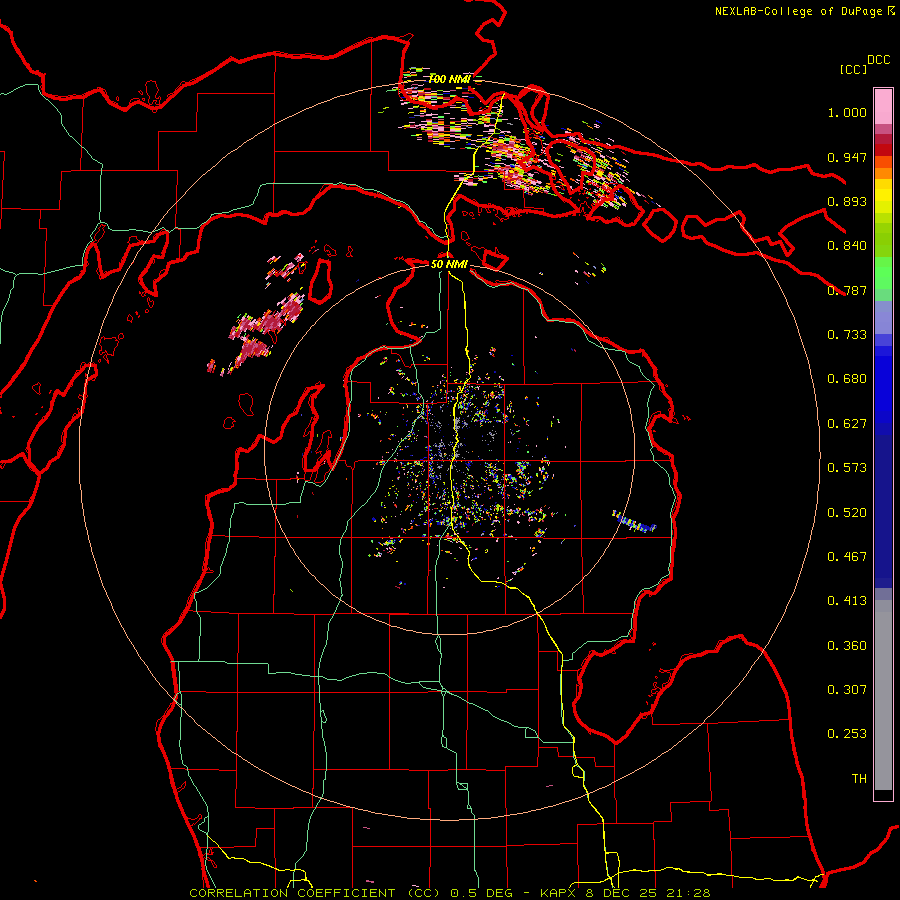The width and height of the screenshot is (900, 900).
Task: Pick the bright green band of the color bar
Action: point(883,273)
